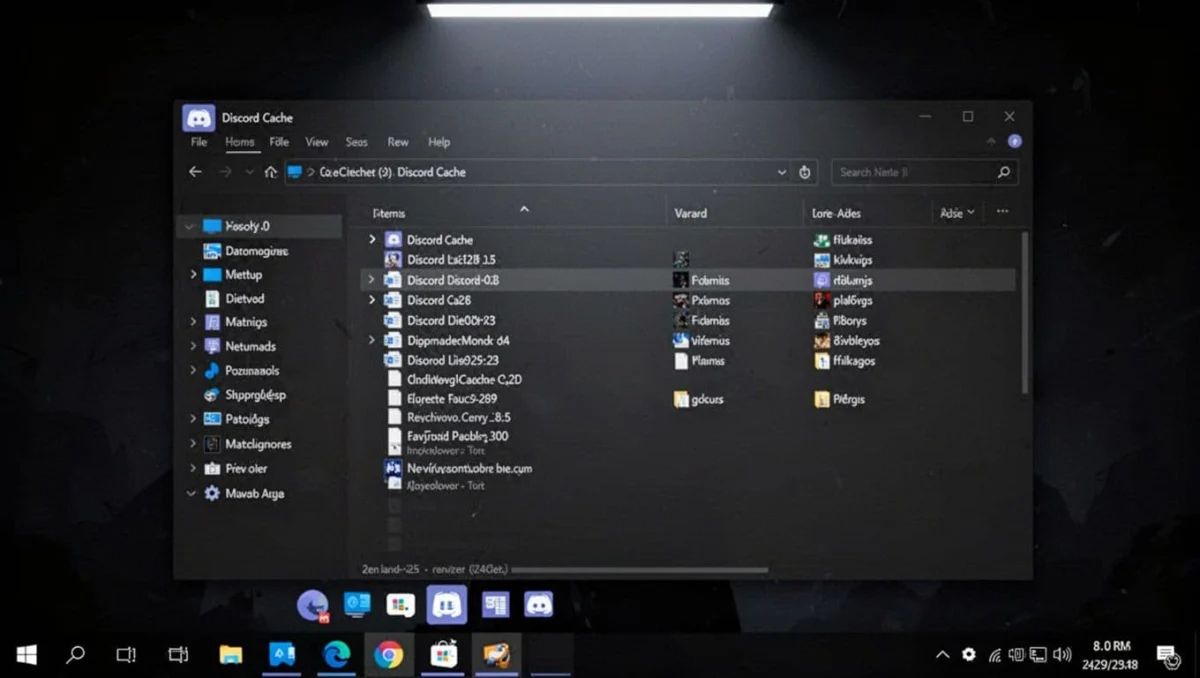This screenshot has height=678, width=1200.
Task: Click the Windows Start button
Action: (25, 655)
